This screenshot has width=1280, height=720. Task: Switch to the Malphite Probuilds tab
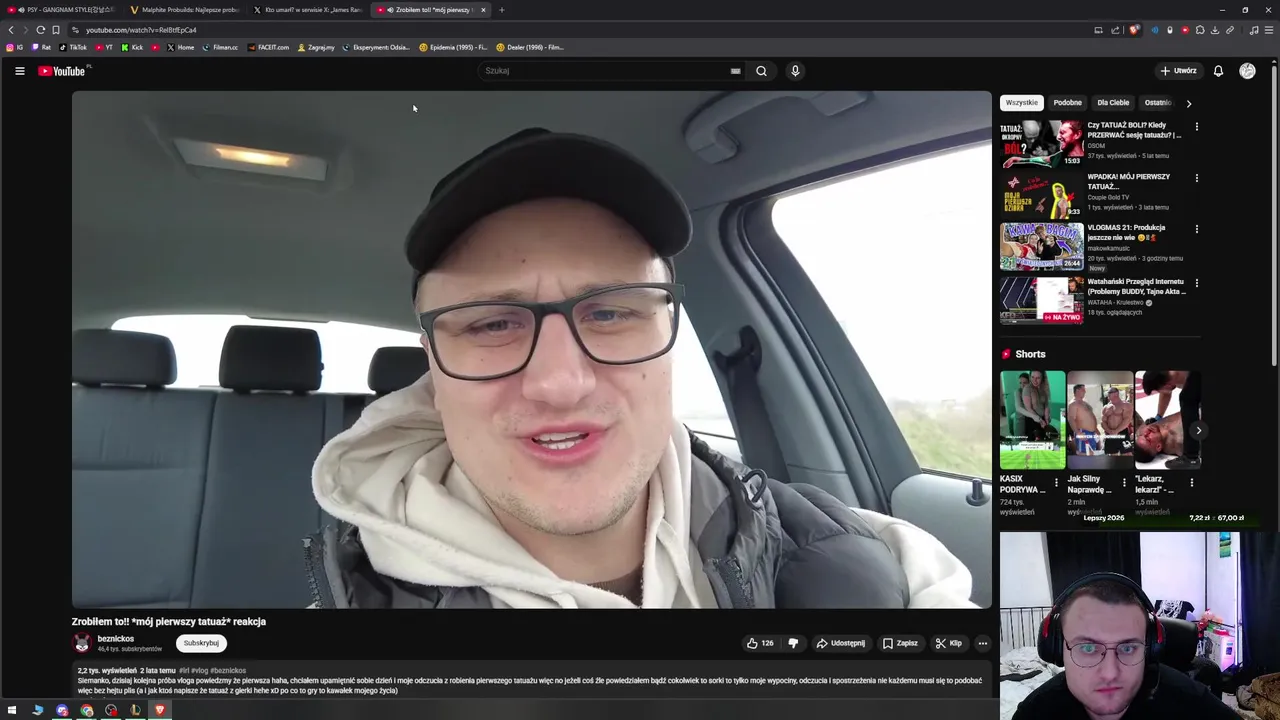tap(184, 10)
